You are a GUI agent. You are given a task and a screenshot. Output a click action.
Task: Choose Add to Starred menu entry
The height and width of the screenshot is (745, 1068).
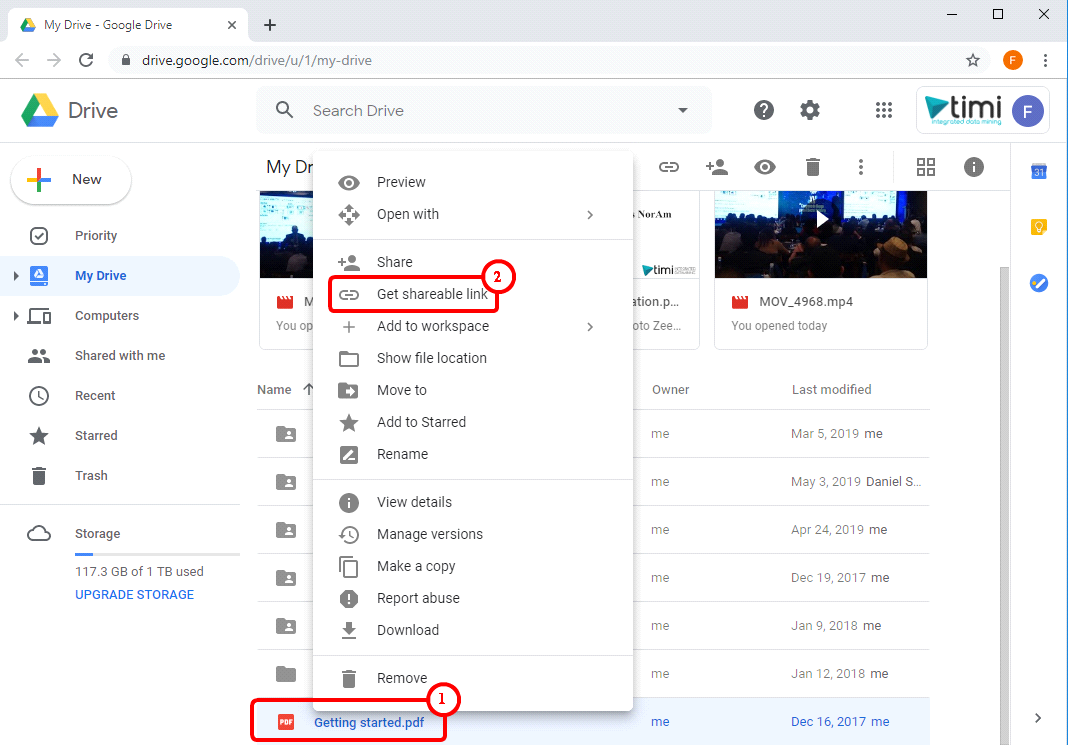[473, 422]
